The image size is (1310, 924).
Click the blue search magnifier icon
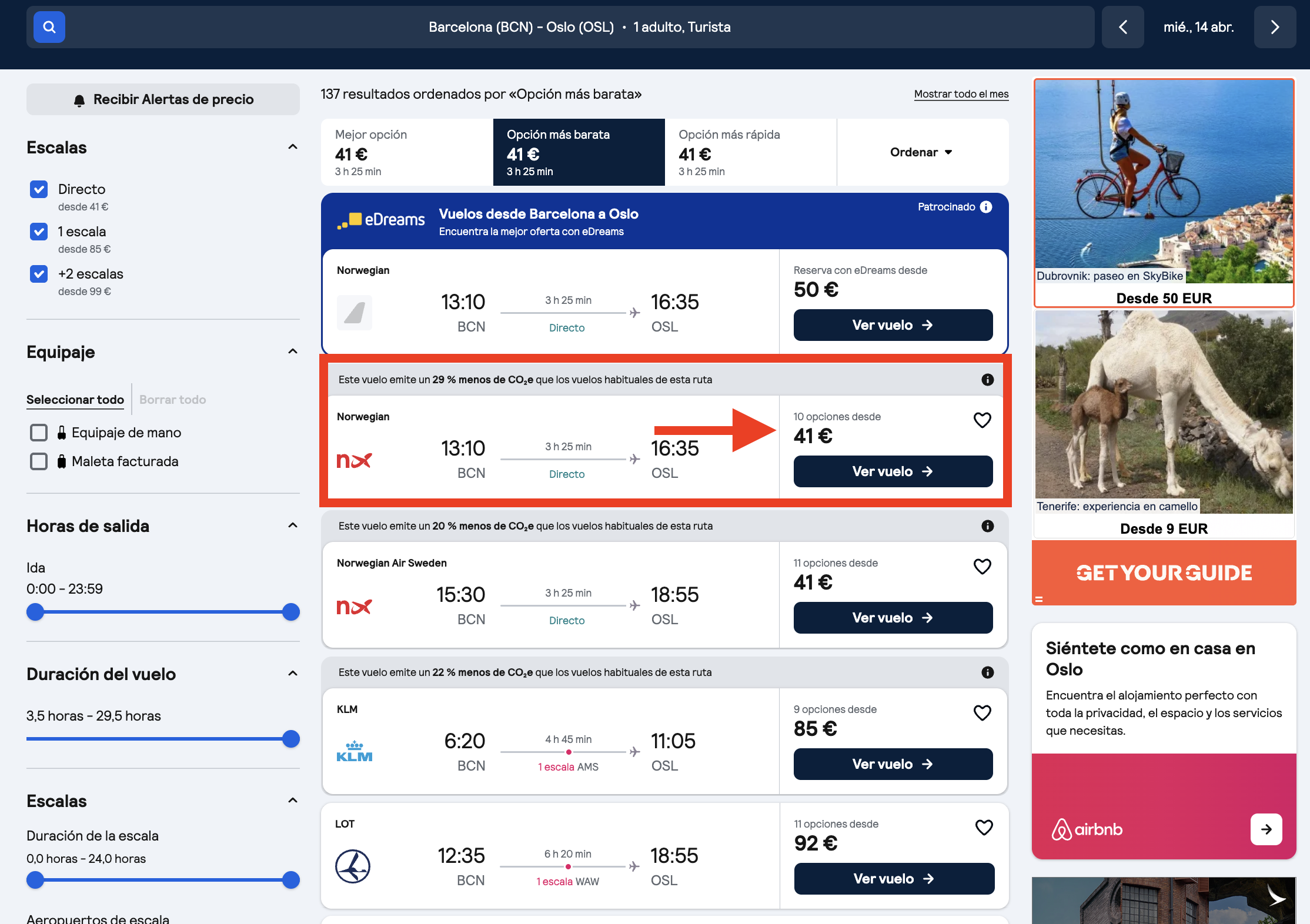coord(49,27)
